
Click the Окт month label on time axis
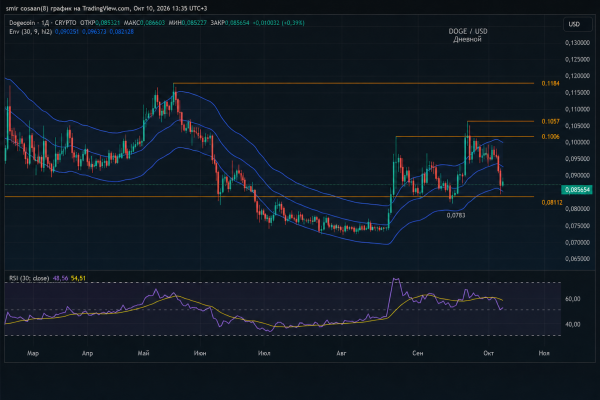click(x=488, y=353)
